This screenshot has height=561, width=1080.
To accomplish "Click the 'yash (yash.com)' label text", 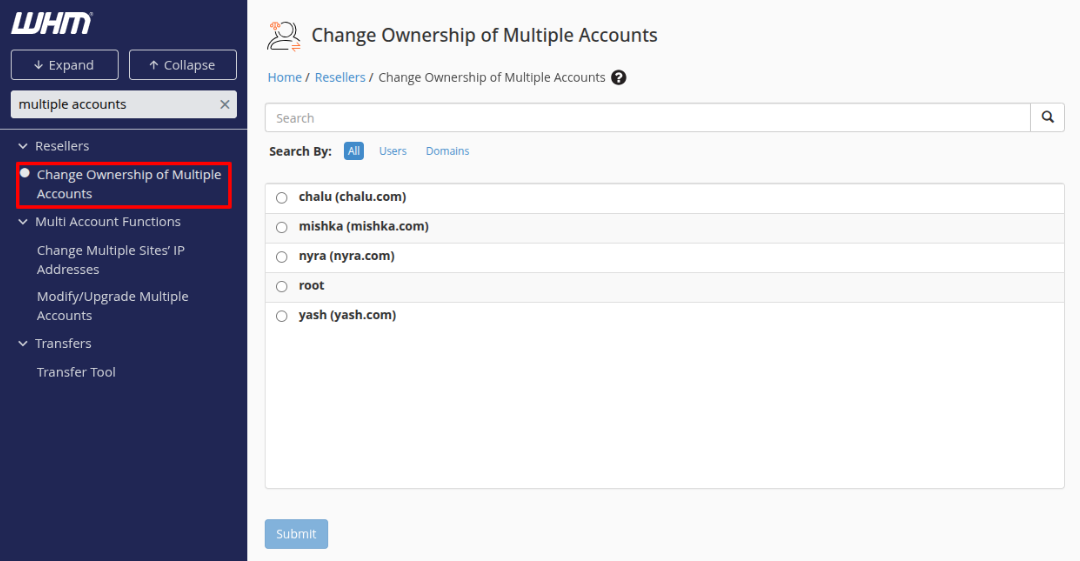I will point(347,316).
